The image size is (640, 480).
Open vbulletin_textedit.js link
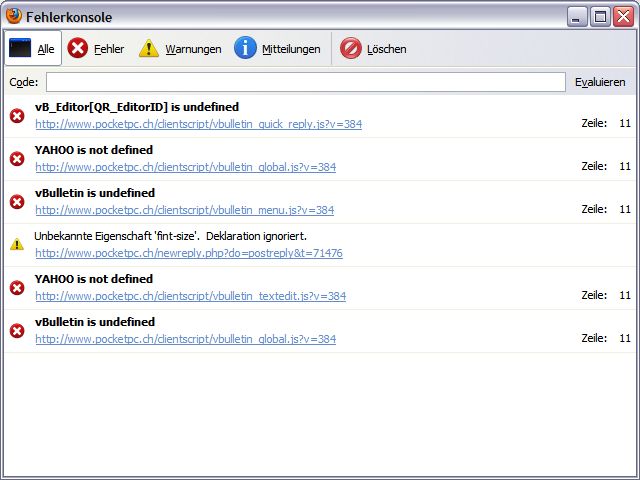[x=191, y=296]
